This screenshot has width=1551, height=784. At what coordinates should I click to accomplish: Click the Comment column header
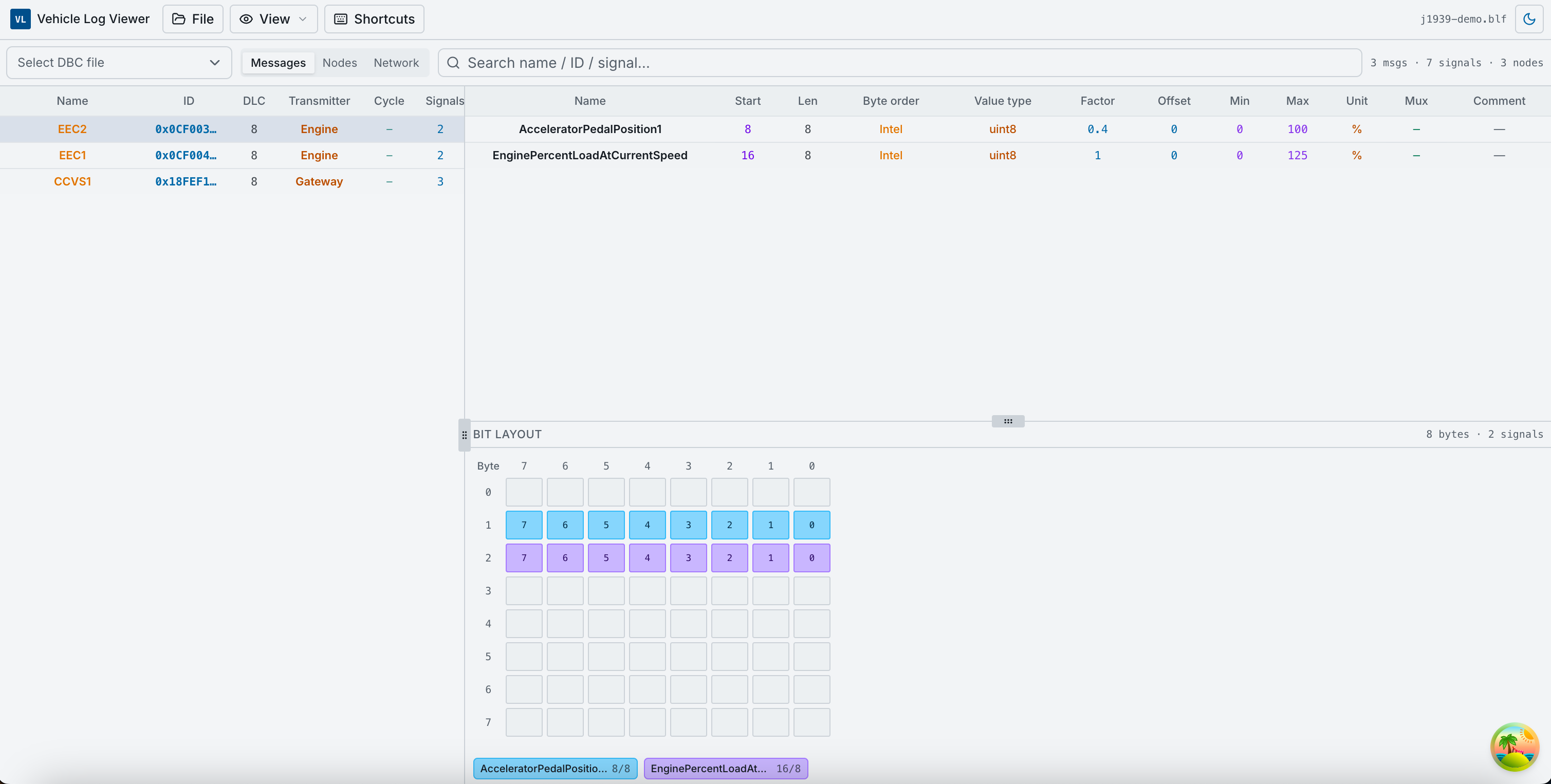coord(1499,101)
